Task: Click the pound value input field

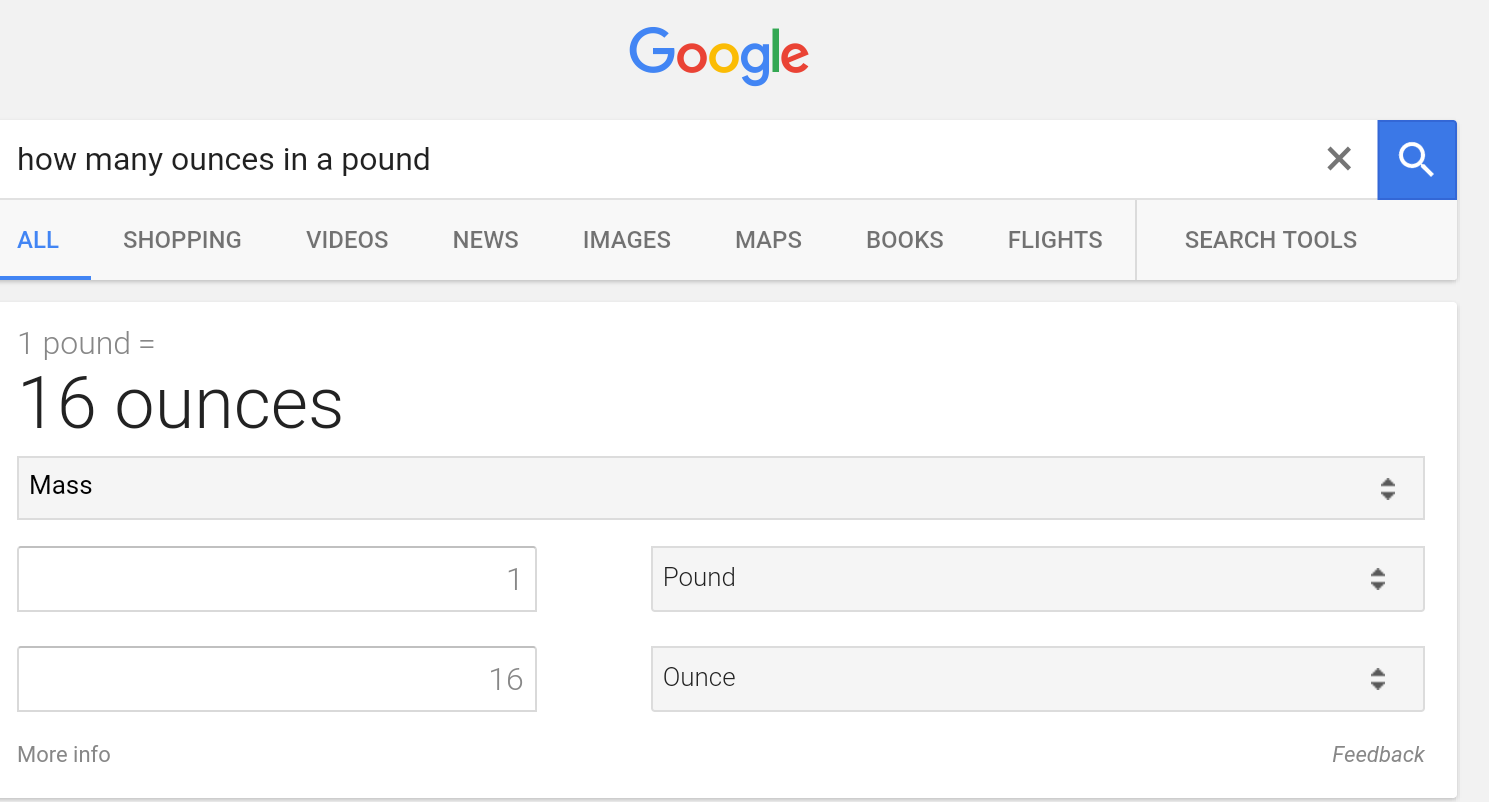Action: point(277,579)
